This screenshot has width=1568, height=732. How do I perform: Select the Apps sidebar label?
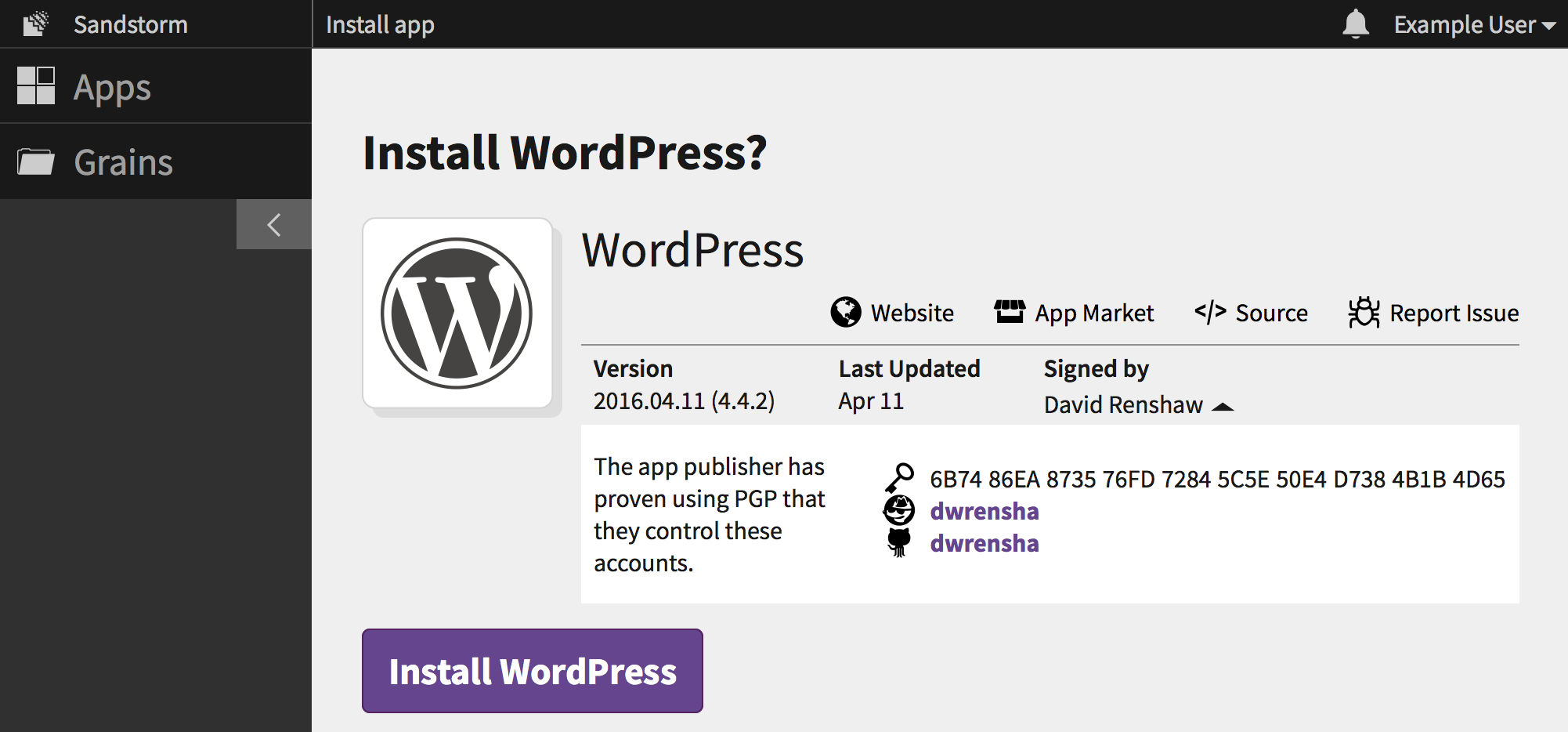[x=112, y=88]
